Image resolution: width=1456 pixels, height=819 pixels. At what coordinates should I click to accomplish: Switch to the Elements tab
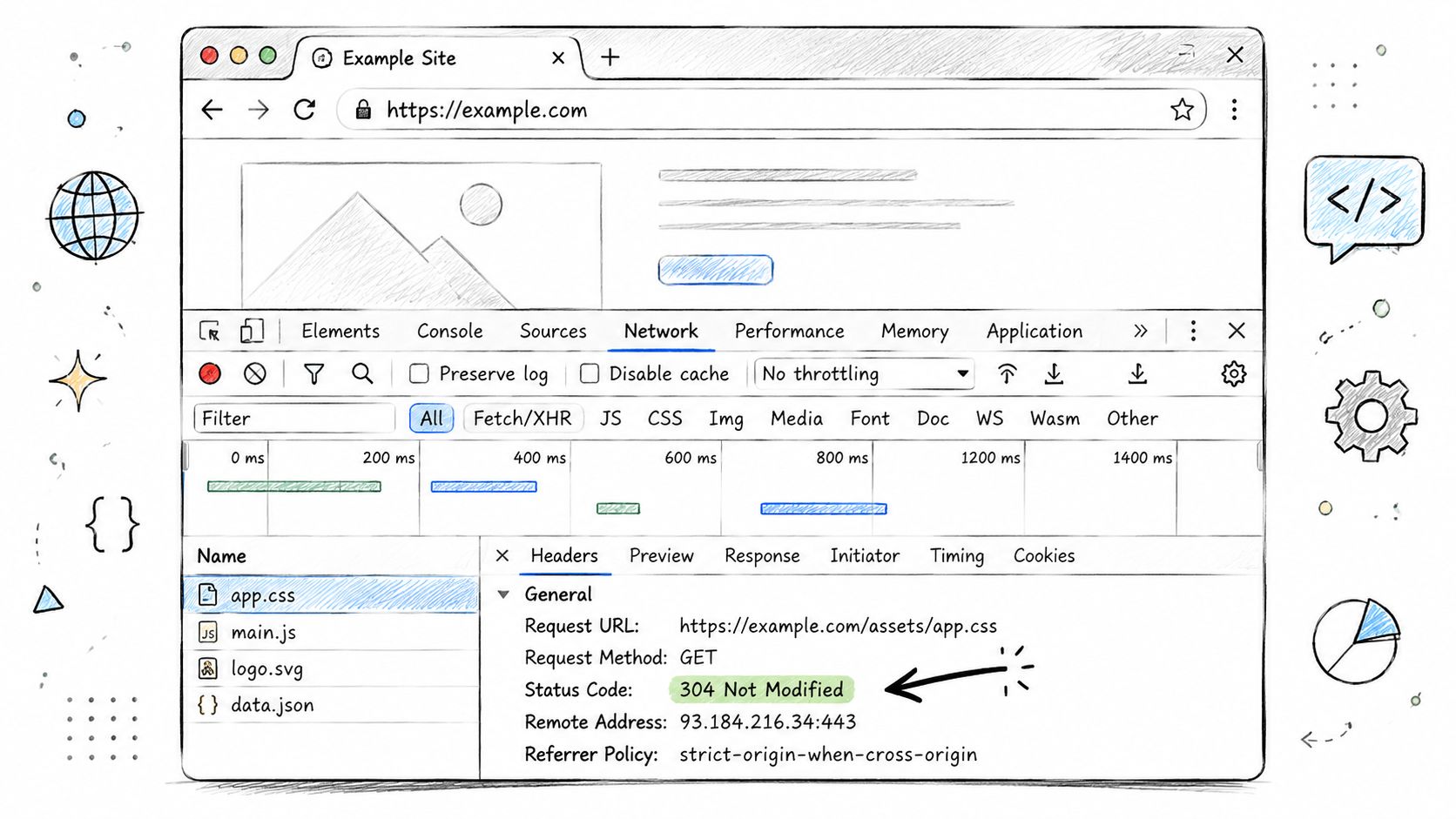pos(340,332)
